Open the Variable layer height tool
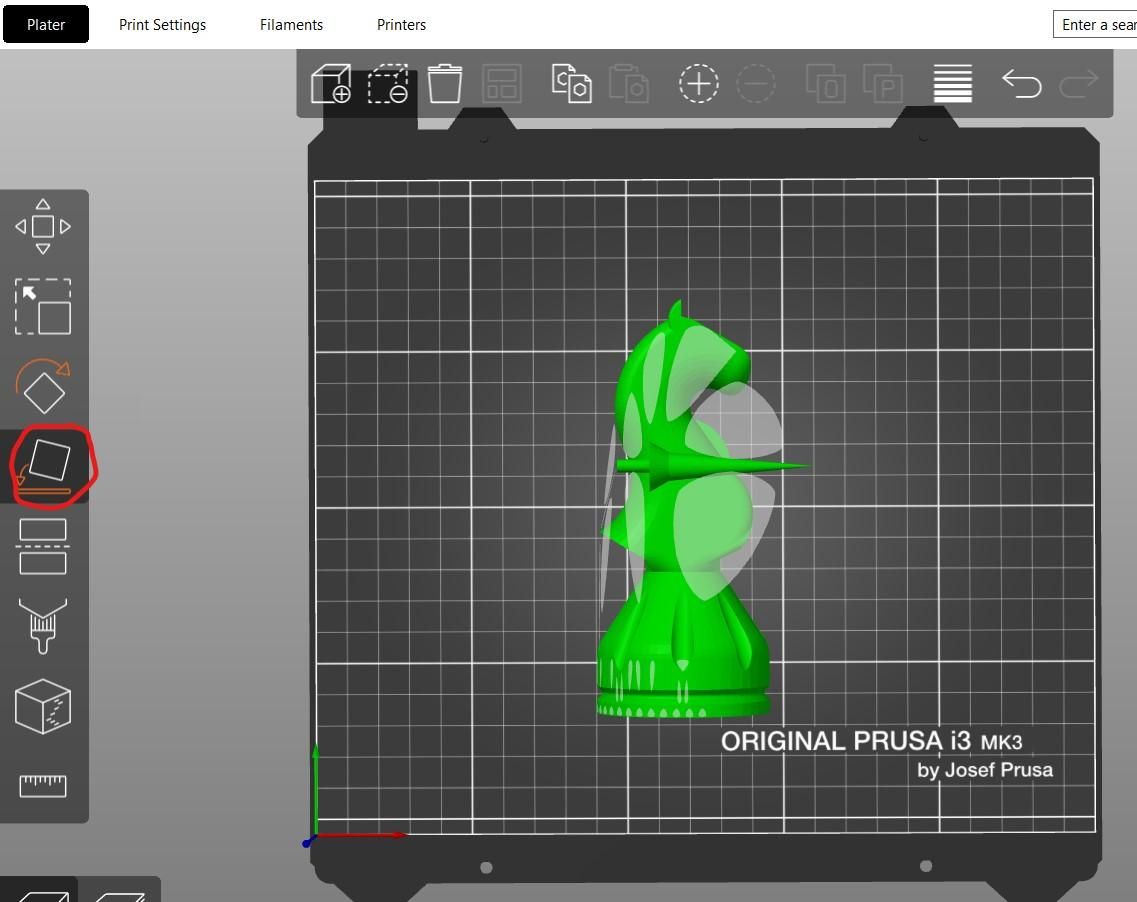The height and width of the screenshot is (902, 1137). click(x=951, y=83)
